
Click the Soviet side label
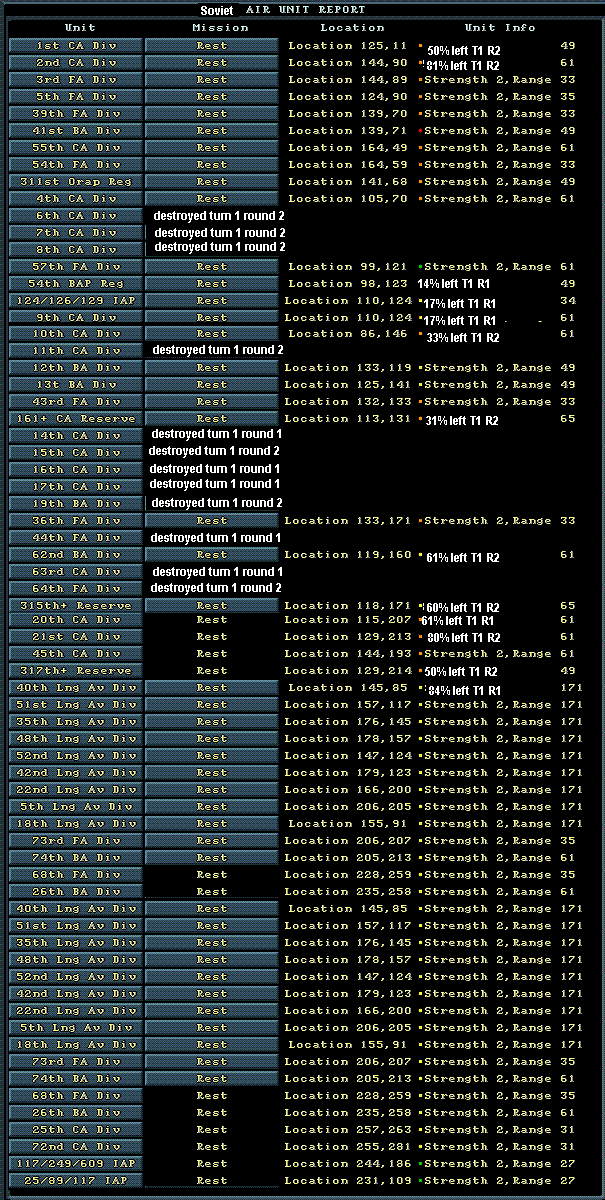tap(216, 10)
